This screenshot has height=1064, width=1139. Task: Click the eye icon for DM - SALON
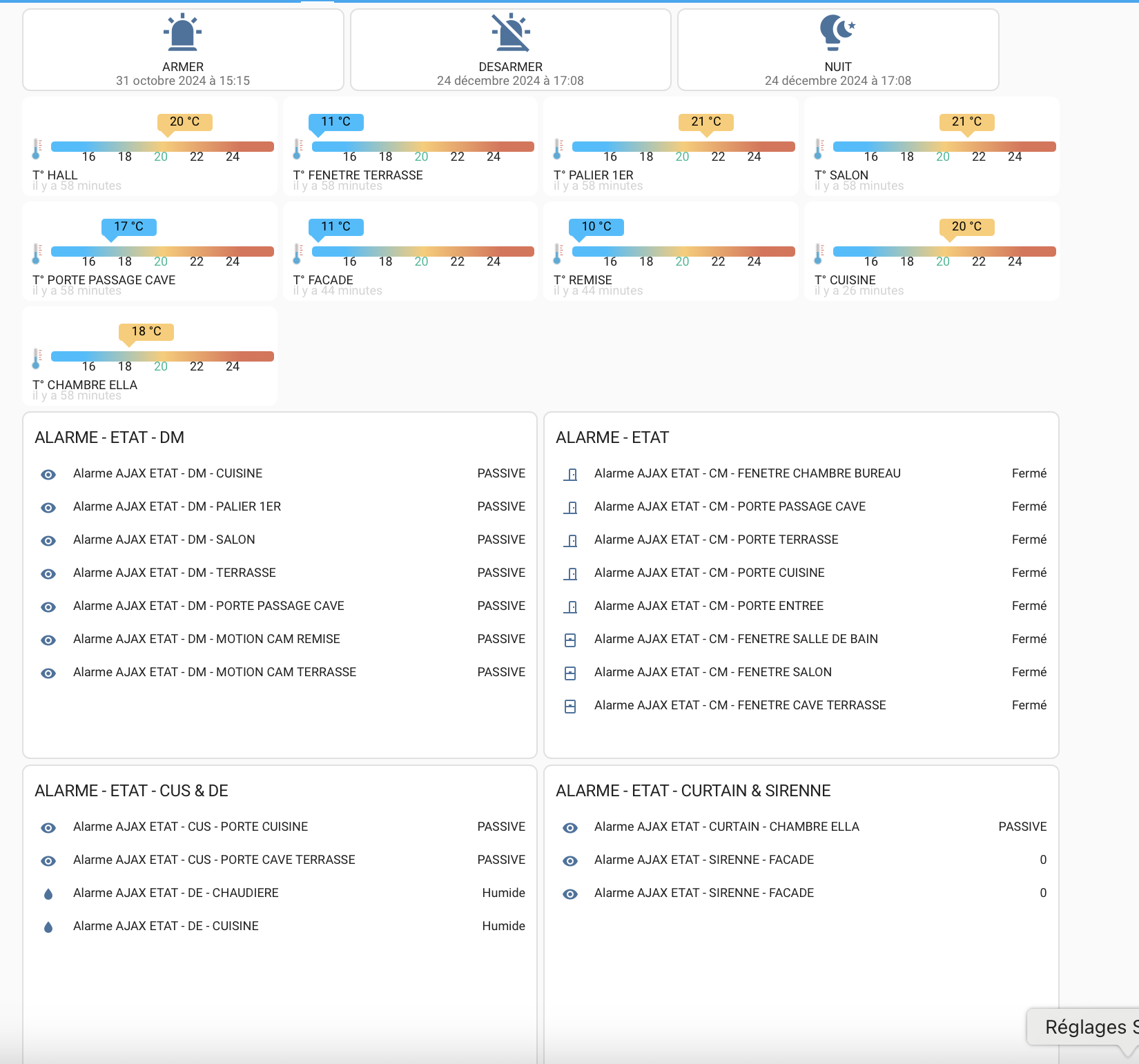click(48, 540)
